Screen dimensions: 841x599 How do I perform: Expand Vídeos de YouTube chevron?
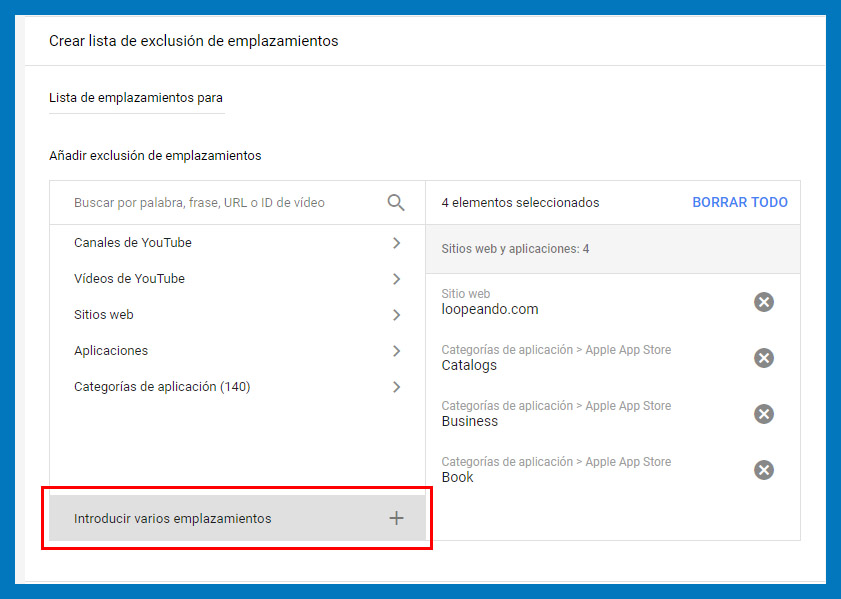396,279
